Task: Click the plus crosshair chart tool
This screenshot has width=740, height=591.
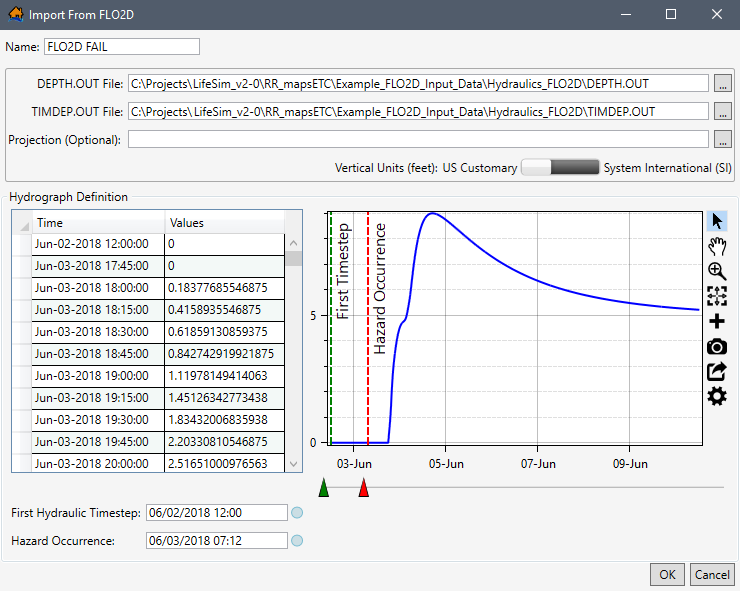Action: click(x=717, y=321)
